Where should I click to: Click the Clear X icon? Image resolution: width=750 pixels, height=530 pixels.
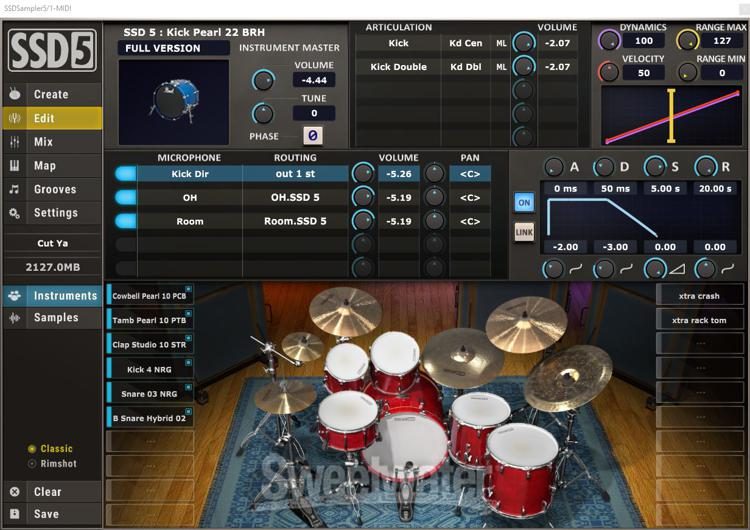(x=15, y=492)
